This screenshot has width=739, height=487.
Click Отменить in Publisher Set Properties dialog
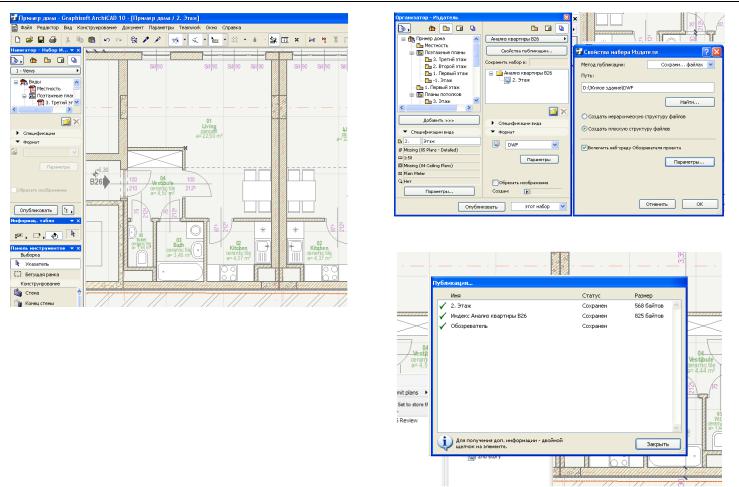click(x=657, y=204)
